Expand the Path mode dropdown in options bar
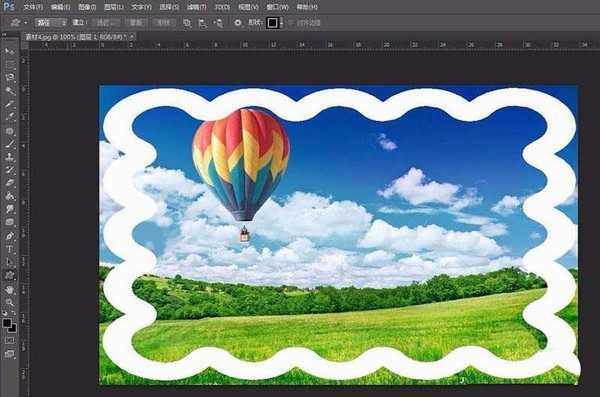Viewport: 600px width, 397px height. point(51,23)
